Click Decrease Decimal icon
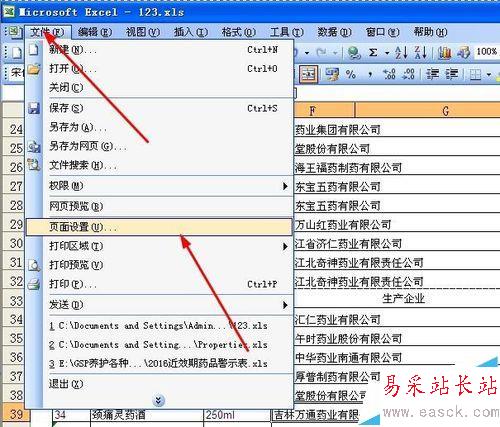Screen dimensions: 500x427 (x=409, y=74)
